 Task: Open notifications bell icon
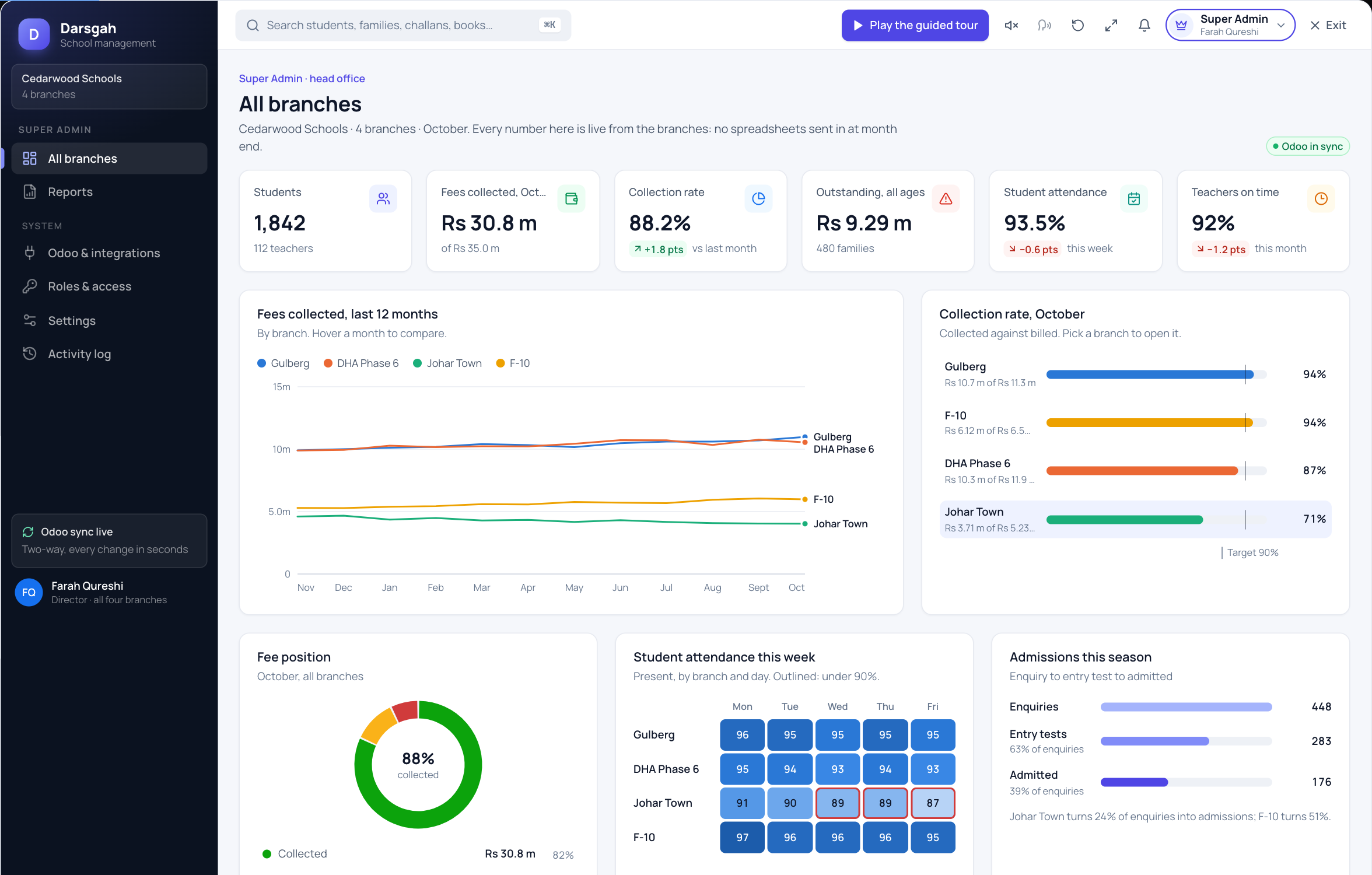[1144, 25]
